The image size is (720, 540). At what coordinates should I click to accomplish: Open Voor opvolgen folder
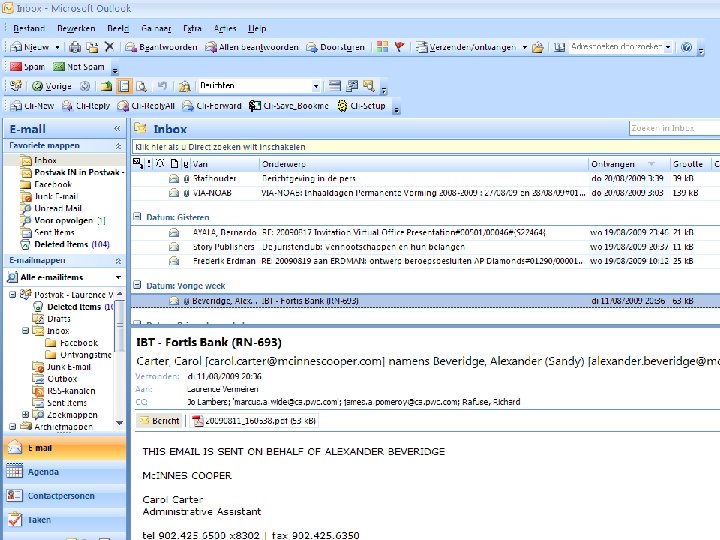(63, 220)
